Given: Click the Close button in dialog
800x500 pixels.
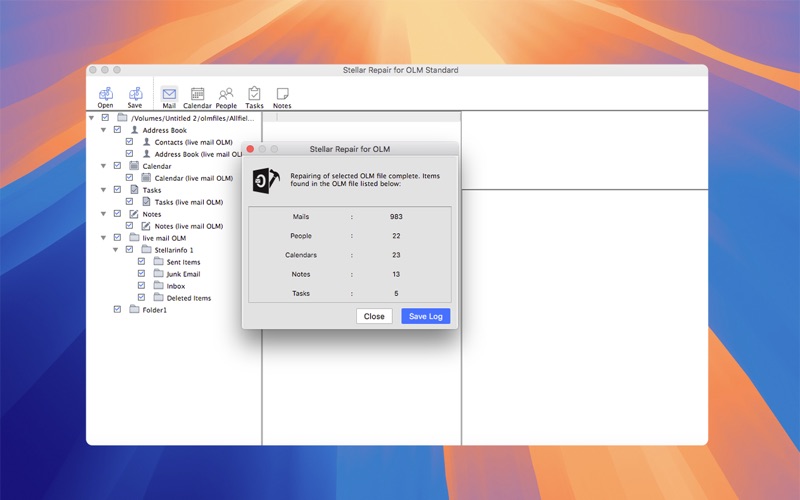Looking at the screenshot, I should click(374, 316).
